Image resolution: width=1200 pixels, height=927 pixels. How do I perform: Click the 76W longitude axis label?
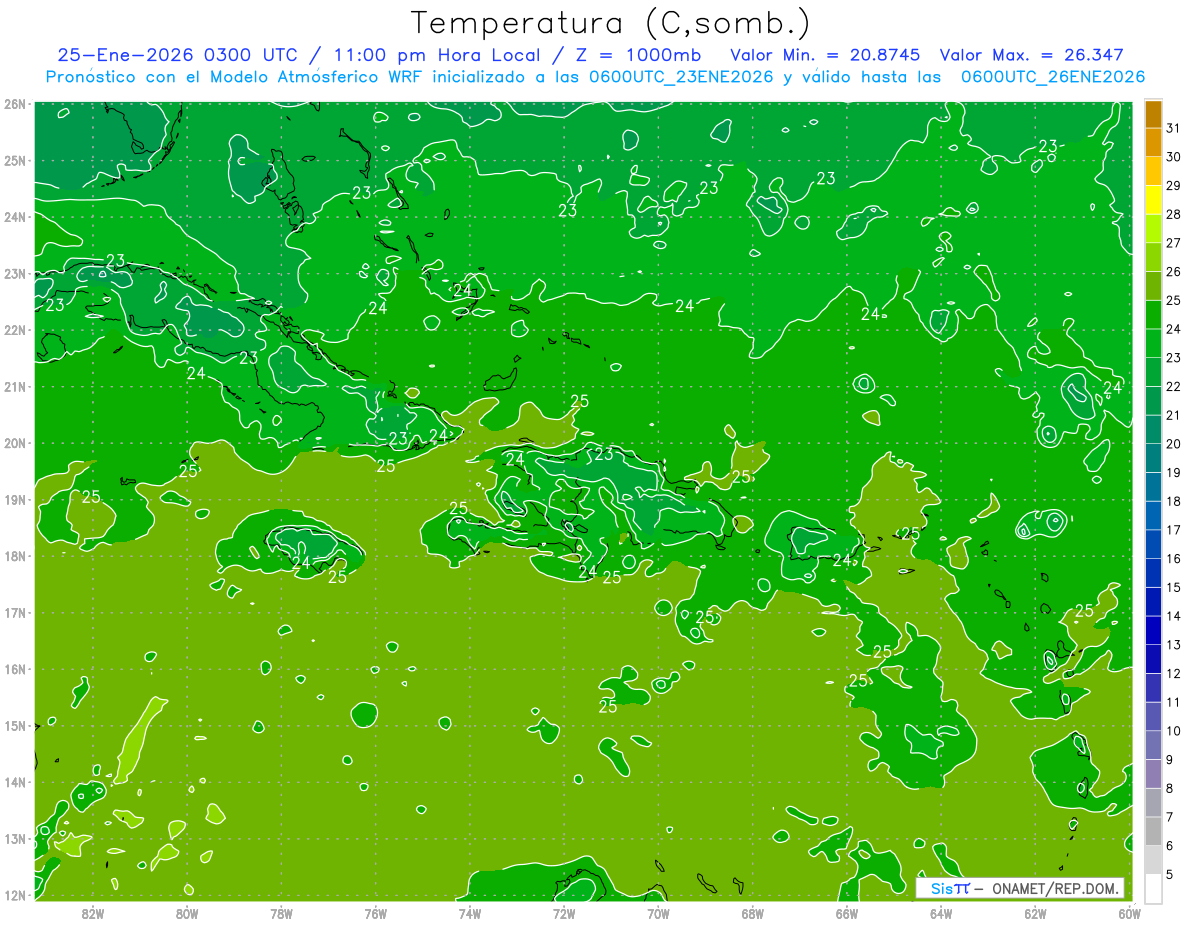(x=376, y=913)
